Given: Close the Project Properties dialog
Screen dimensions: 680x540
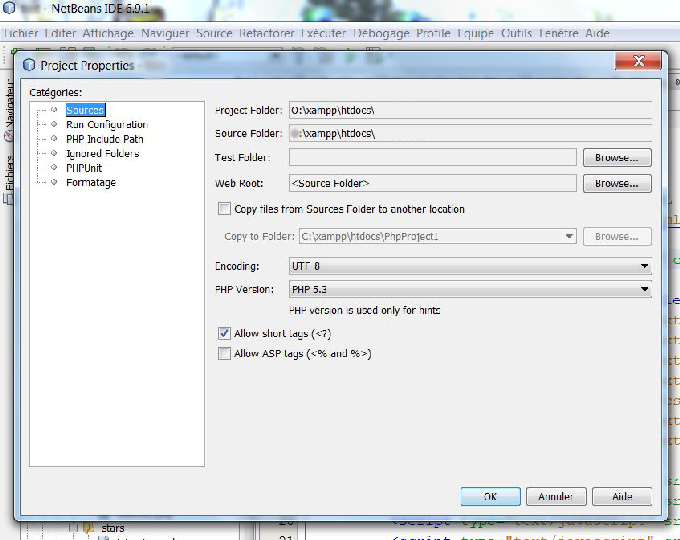Looking at the screenshot, I should [x=638, y=61].
